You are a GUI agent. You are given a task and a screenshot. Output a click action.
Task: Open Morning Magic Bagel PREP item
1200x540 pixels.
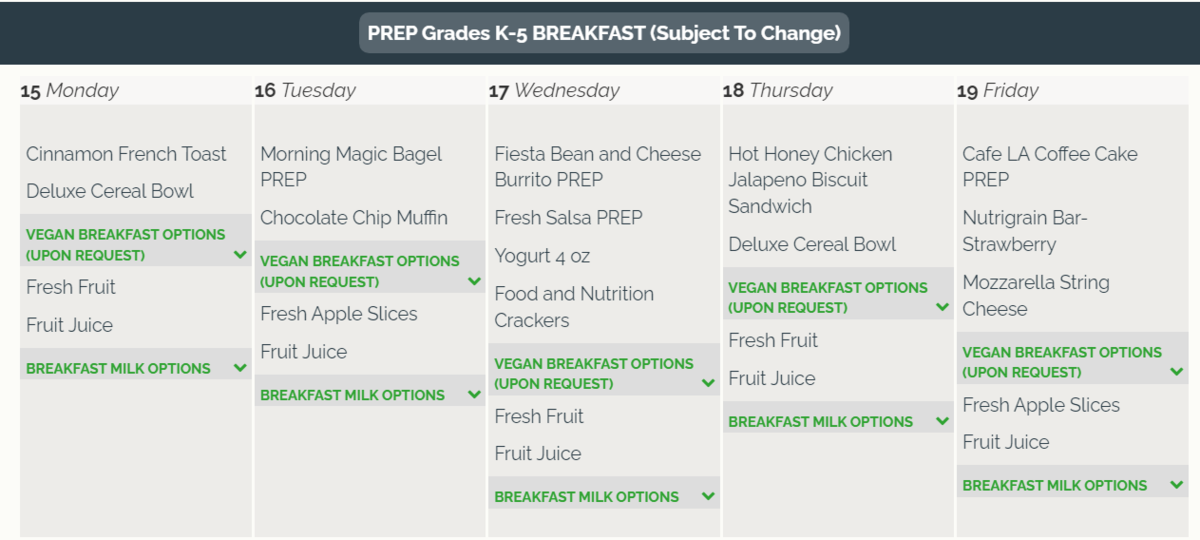pos(350,167)
